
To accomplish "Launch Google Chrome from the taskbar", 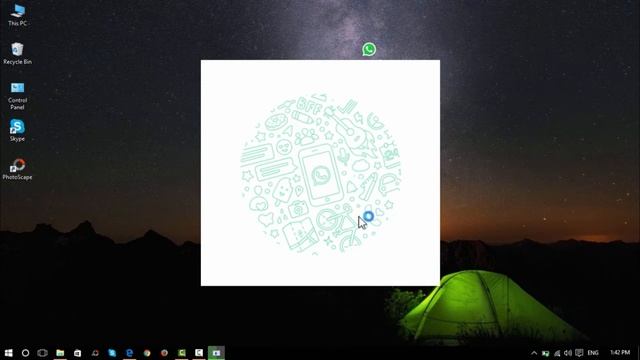I will click(x=147, y=353).
